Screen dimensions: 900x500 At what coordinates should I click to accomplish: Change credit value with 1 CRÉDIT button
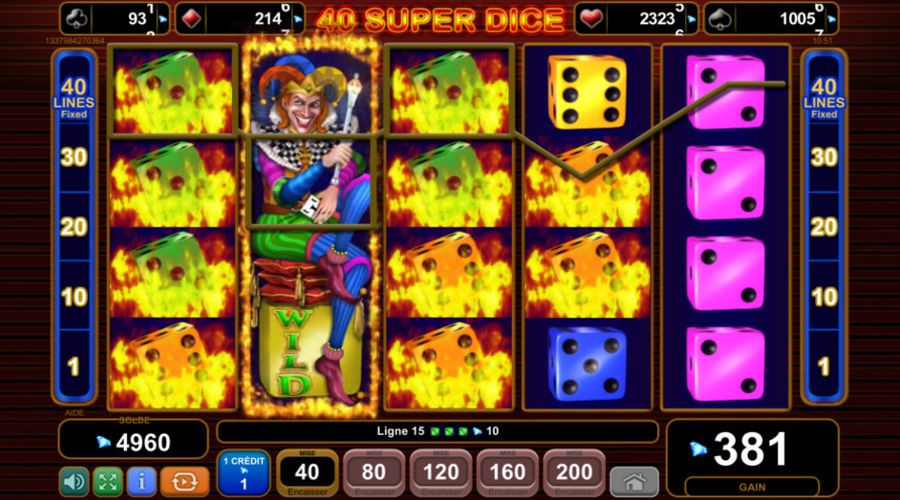pos(244,473)
